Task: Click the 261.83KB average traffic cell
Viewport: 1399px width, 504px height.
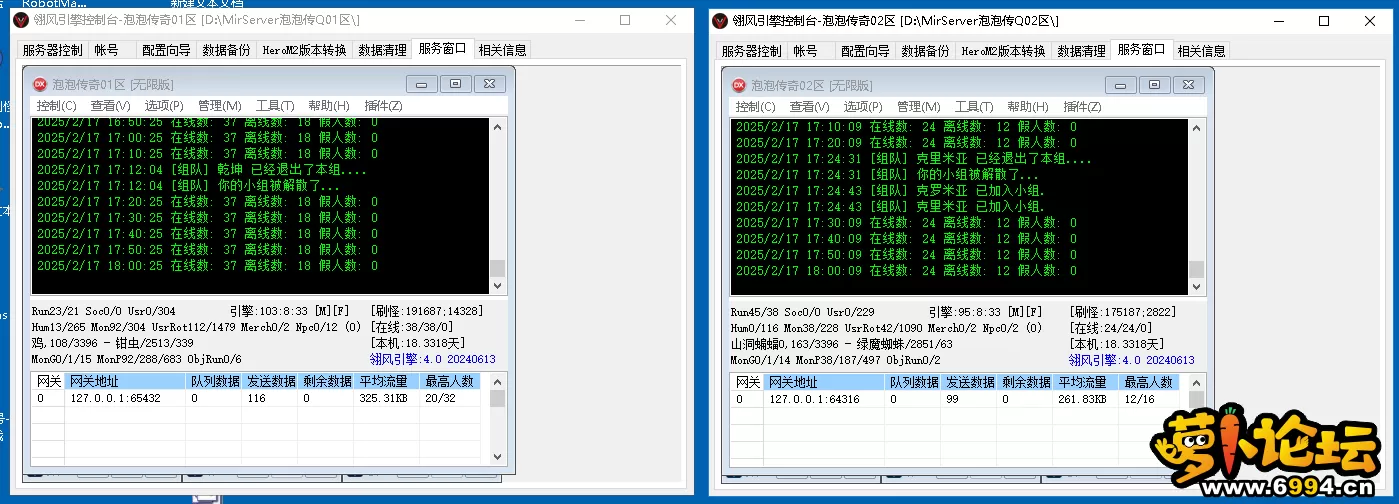Action: coord(1083,399)
